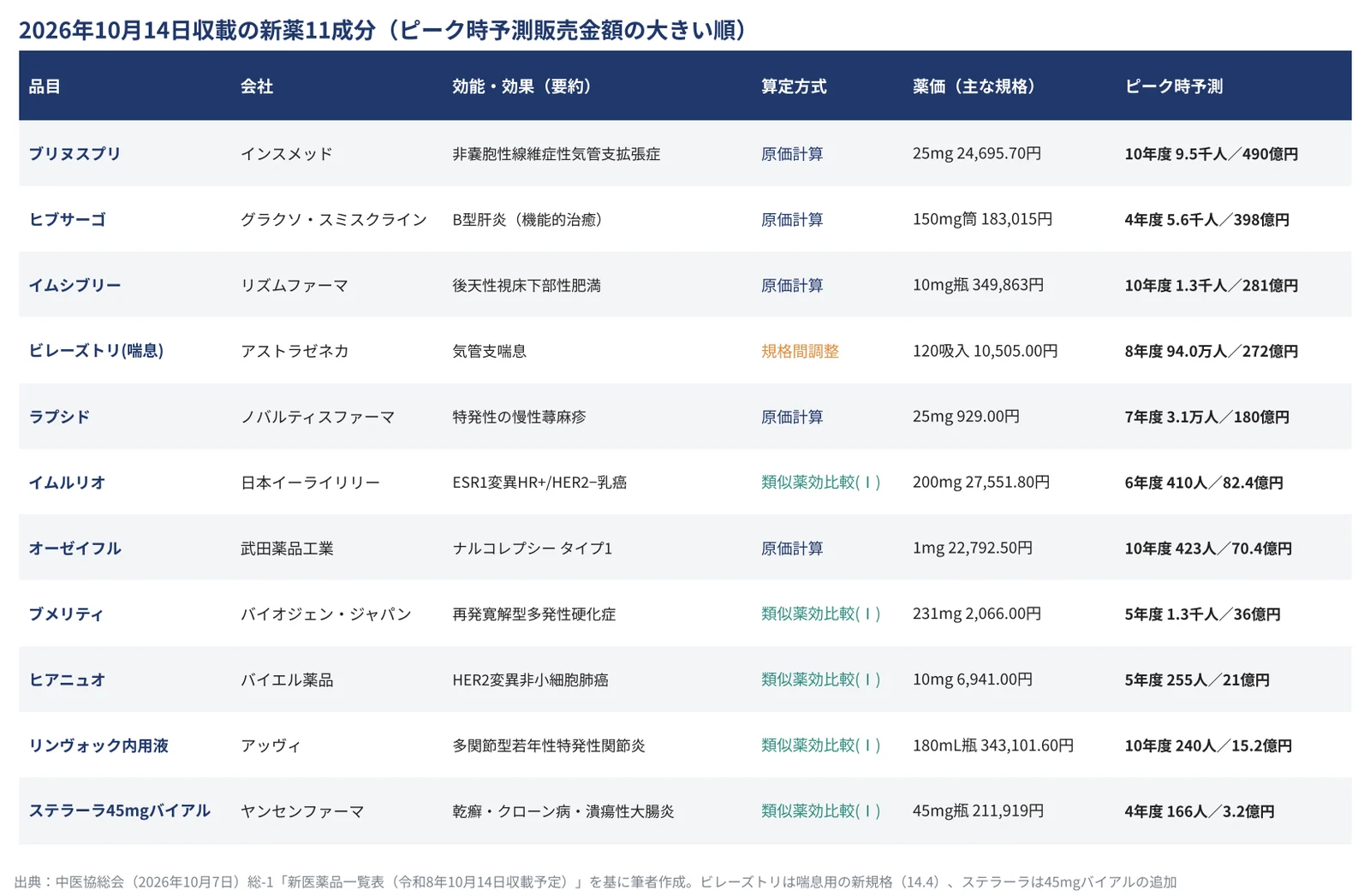Select the product name リンヴォック内用液
This screenshot has height=896, width=1370.
click(x=98, y=745)
